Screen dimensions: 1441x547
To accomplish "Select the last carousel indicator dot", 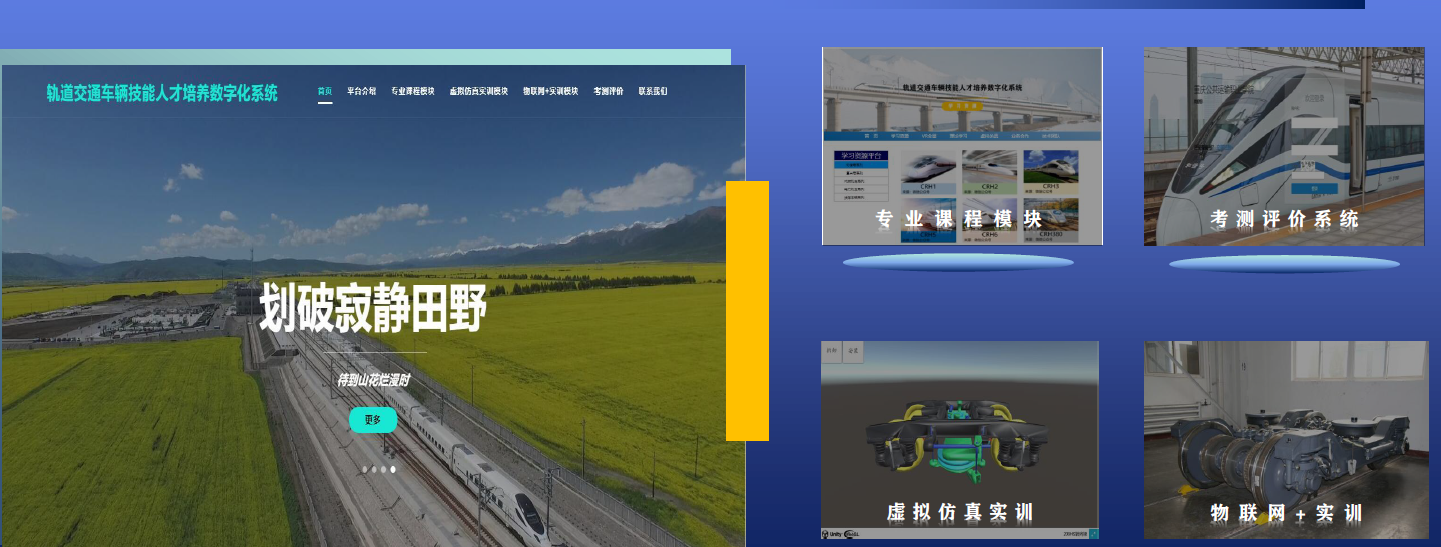I will (x=393, y=469).
